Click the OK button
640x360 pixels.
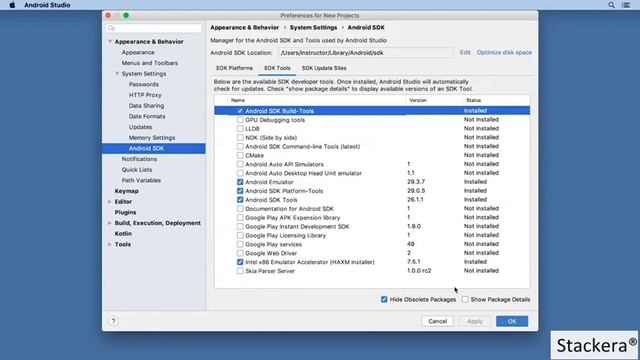(x=512, y=321)
